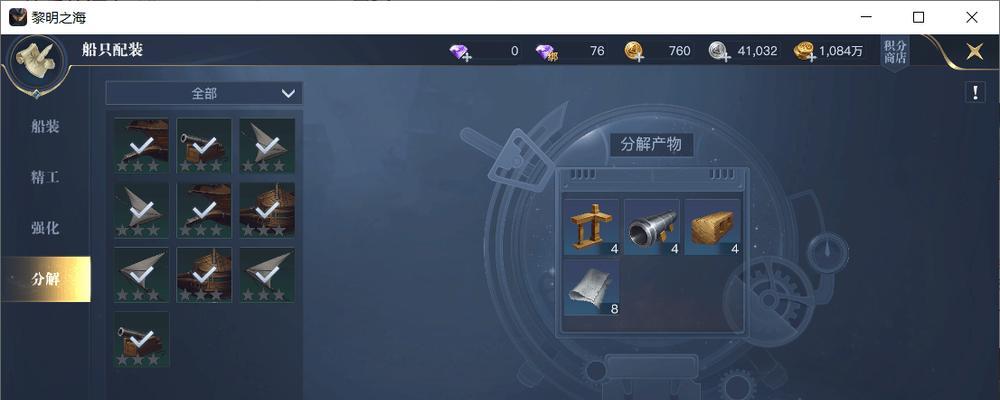The width and height of the screenshot is (1000, 400).
Task: Click the gold pile icon showing 1,084万
Action: pos(805,52)
